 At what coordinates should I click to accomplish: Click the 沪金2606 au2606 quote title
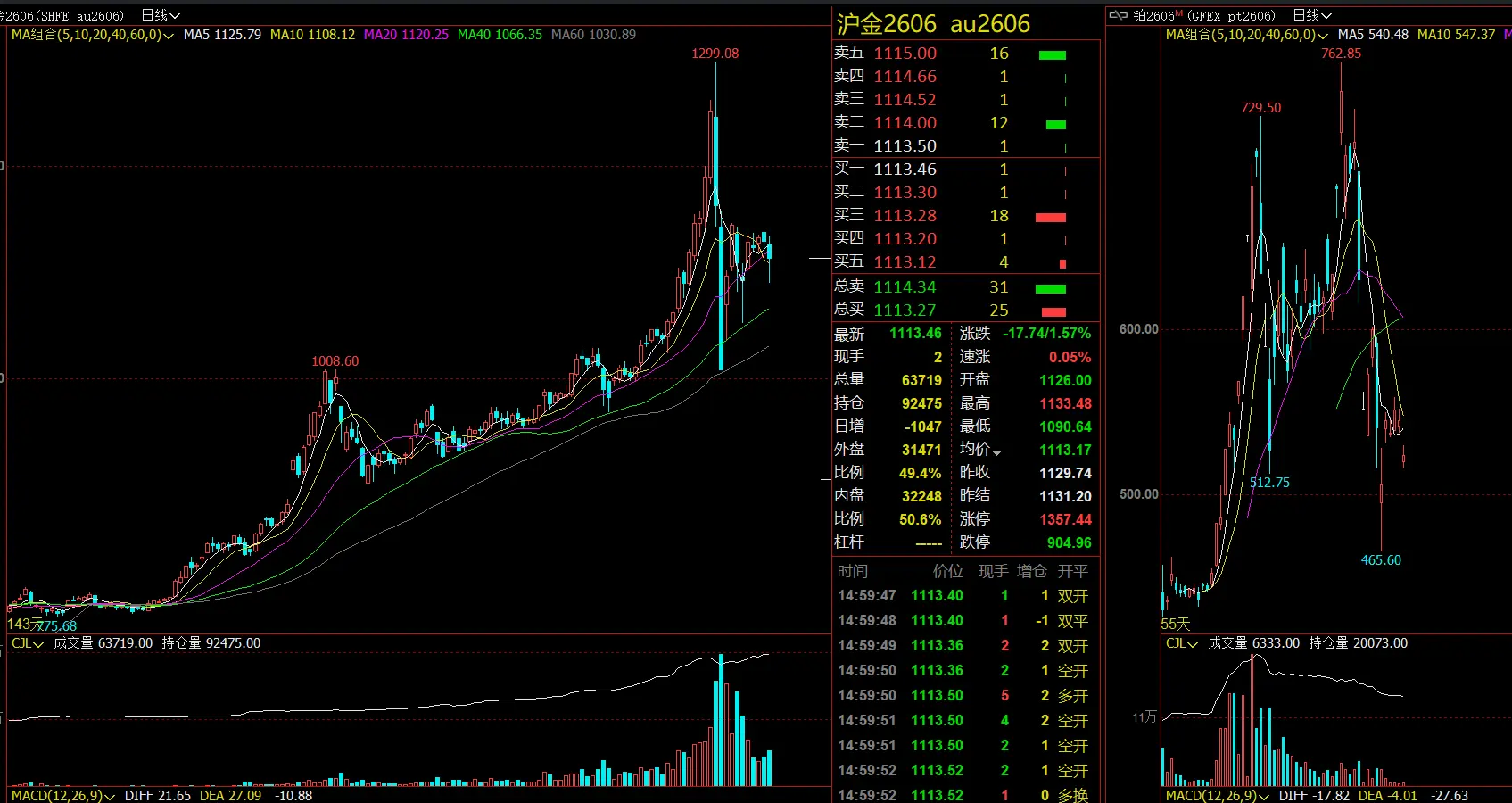pos(933,24)
